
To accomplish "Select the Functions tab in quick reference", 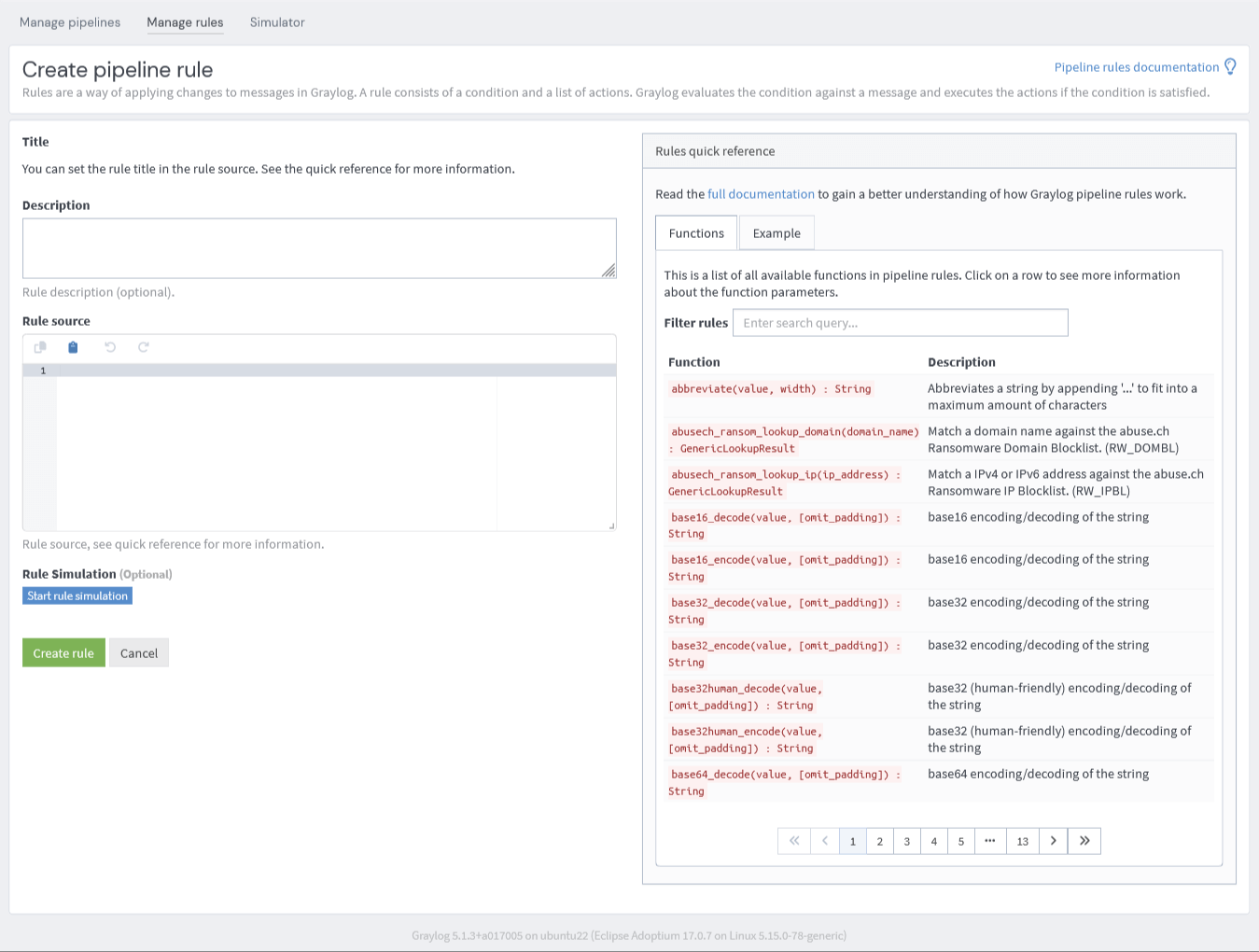I will tap(696, 233).
